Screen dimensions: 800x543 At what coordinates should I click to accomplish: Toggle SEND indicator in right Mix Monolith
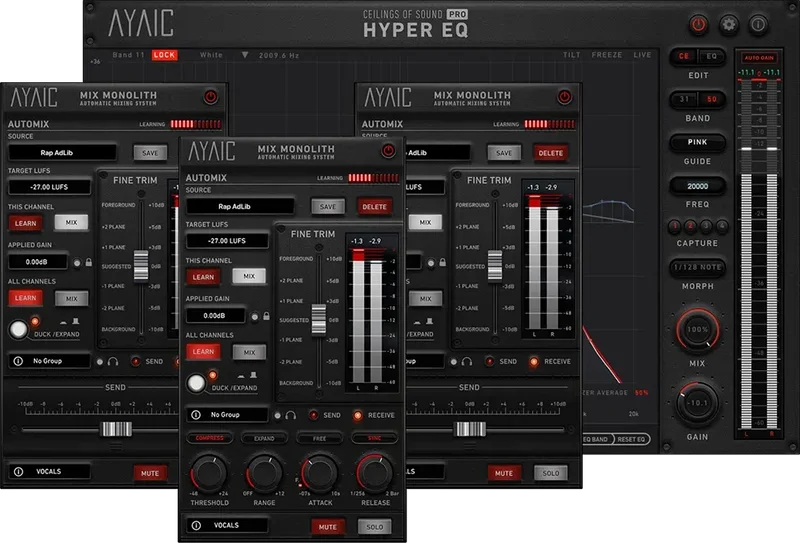pyautogui.click(x=490, y=361)
